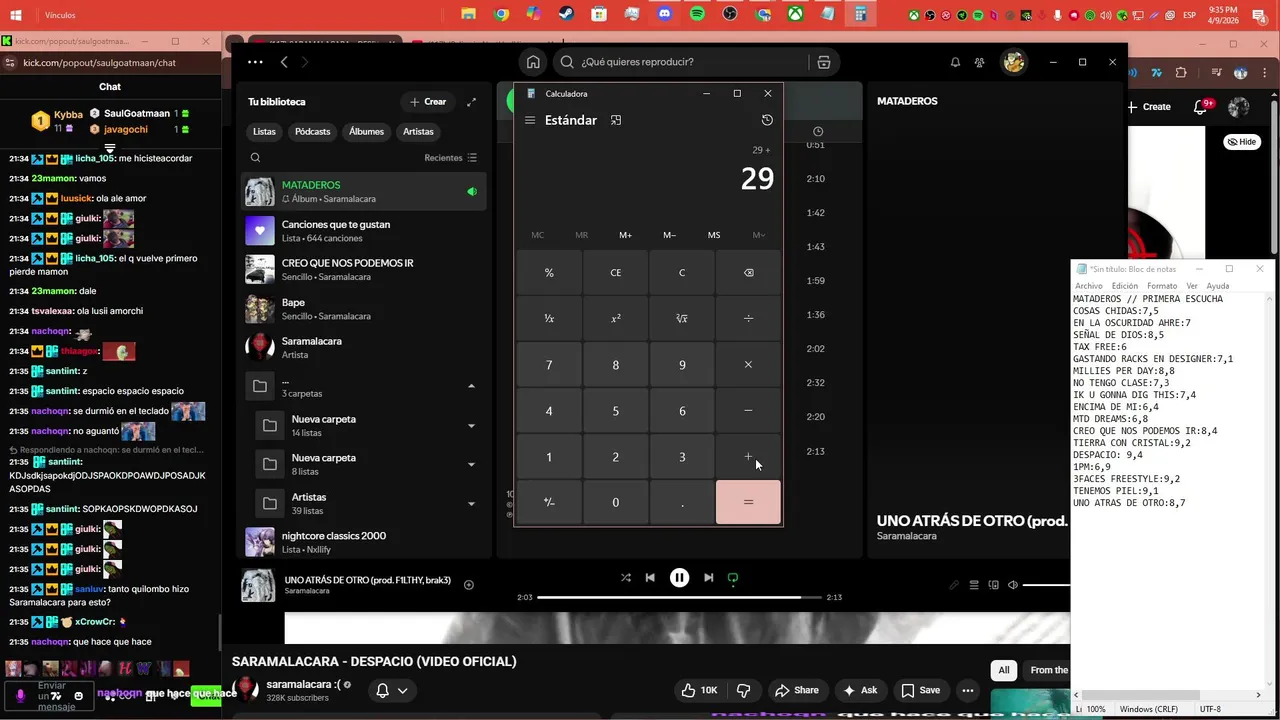Add current song to liked songs
Image resolution: width=1280 pixels, height=720 pixels.
pyautogui.click(x=469, y=585)
